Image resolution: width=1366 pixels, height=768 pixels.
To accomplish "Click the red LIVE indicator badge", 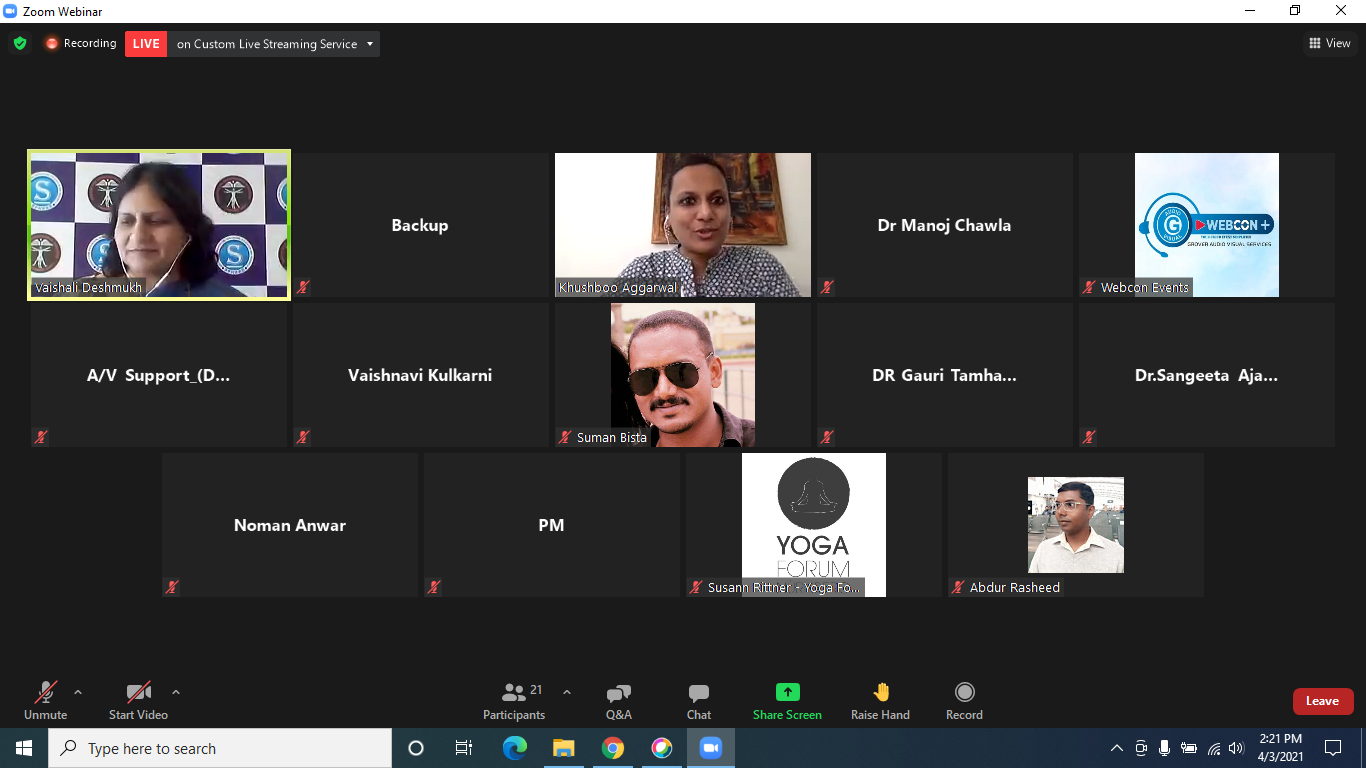I will pos(146,44).
